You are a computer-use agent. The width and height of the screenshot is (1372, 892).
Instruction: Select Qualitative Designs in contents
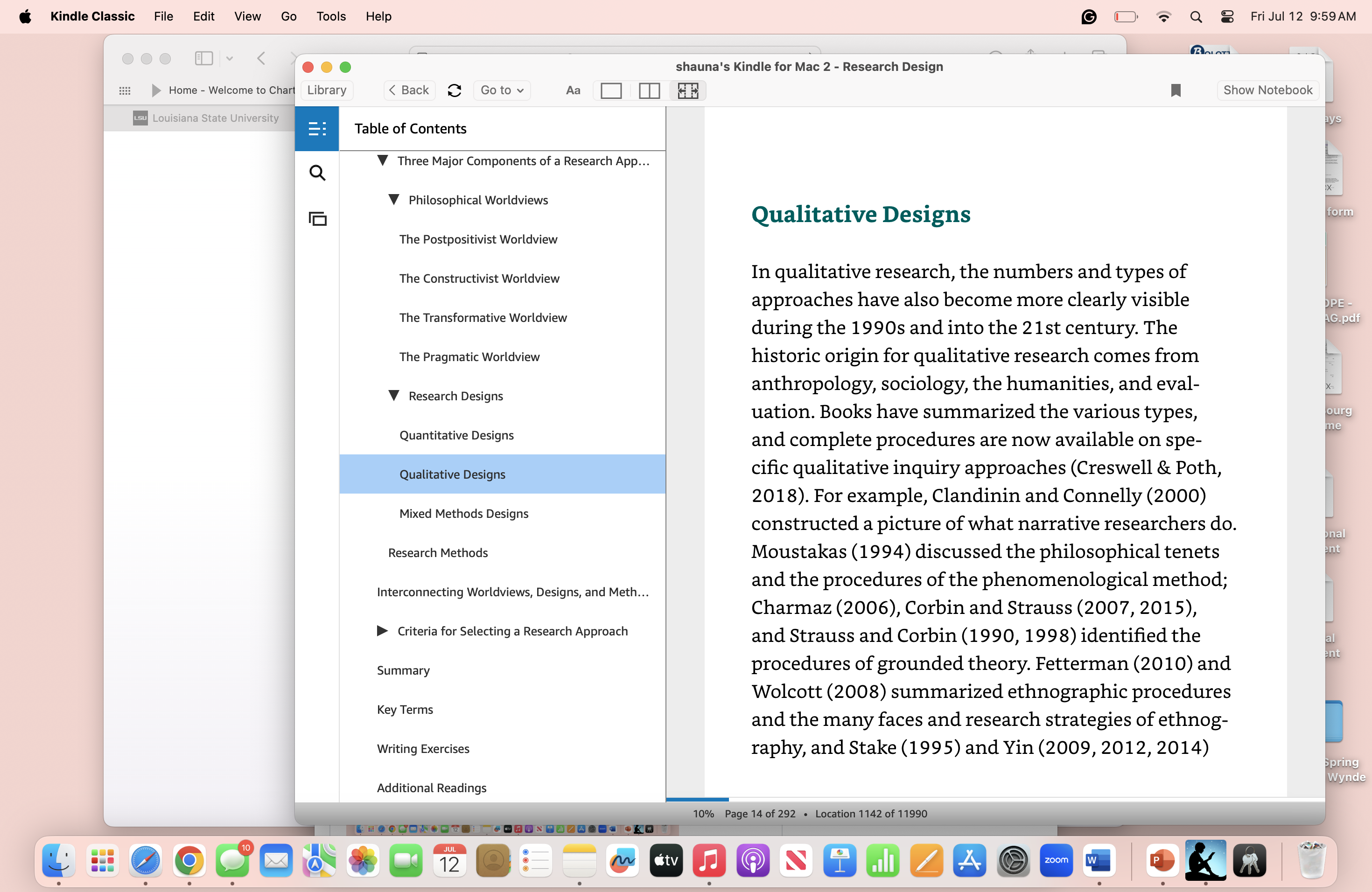pos(502,474)
